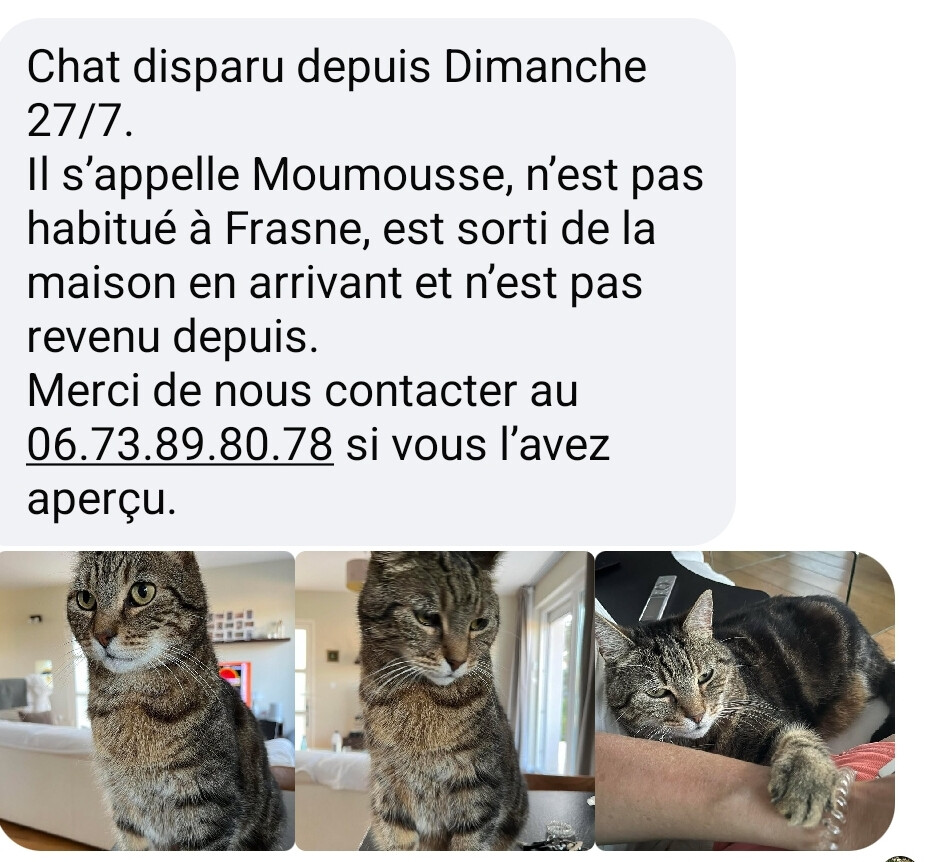
Task: Click the cat's eyes in first photo
Action: (115, 596)
